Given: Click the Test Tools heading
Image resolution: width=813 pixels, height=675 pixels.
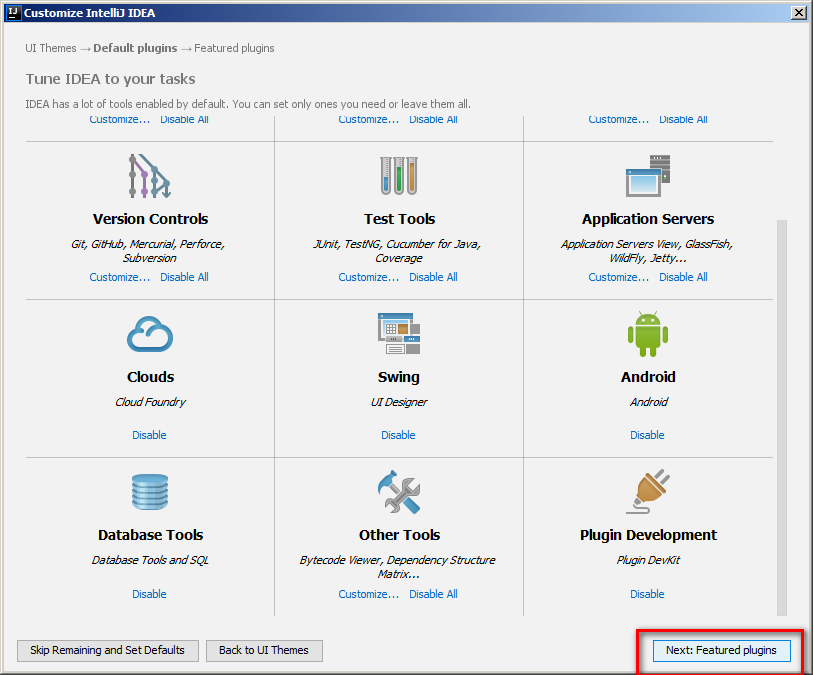Looking at the screenshot, I should tap(399, 219).
